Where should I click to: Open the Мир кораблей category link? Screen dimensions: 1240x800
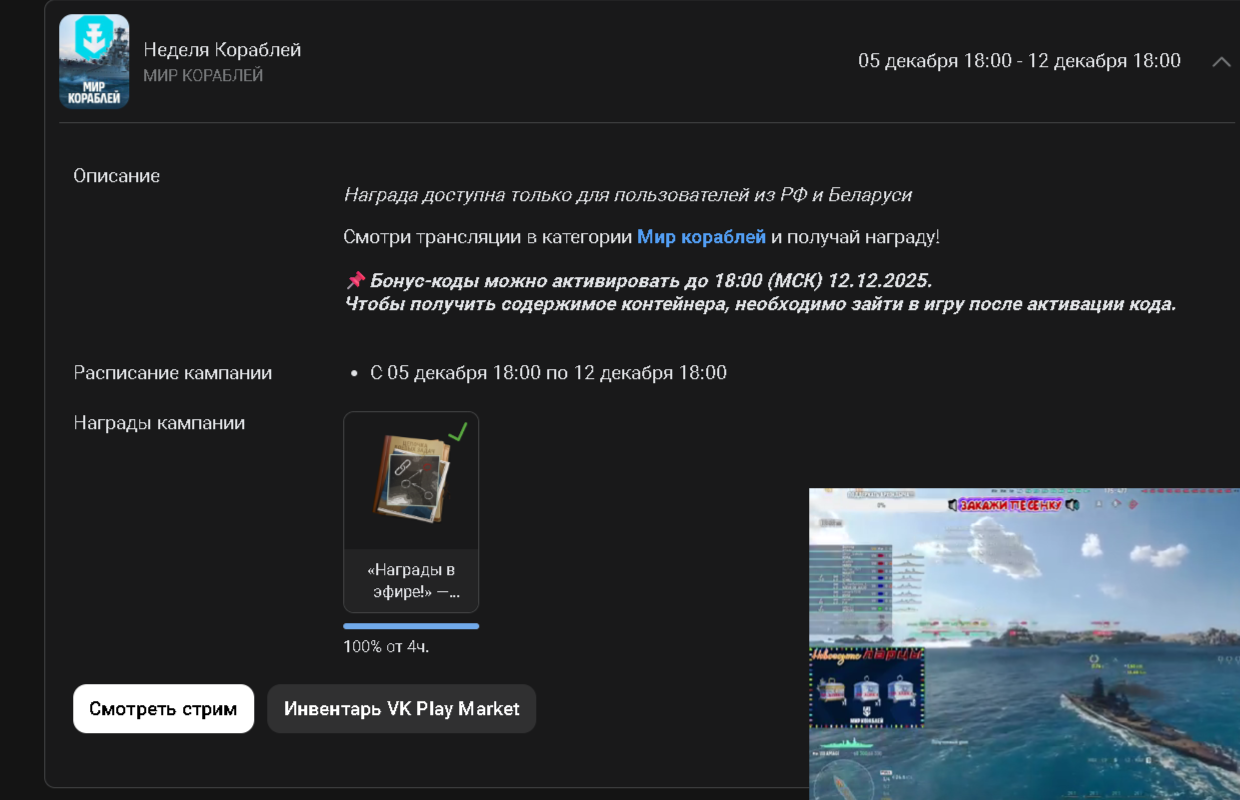click(x=701, y=237)
